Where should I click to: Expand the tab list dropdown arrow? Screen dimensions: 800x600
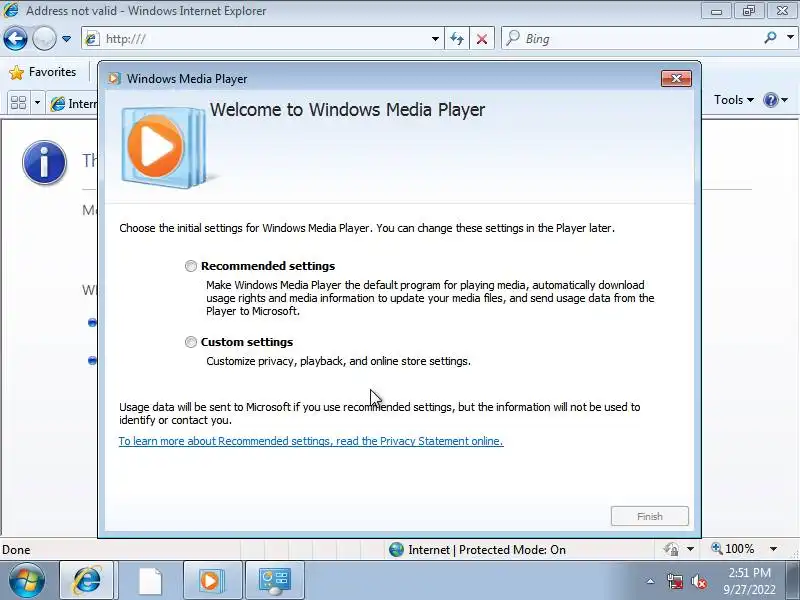(x=37, y=103)
